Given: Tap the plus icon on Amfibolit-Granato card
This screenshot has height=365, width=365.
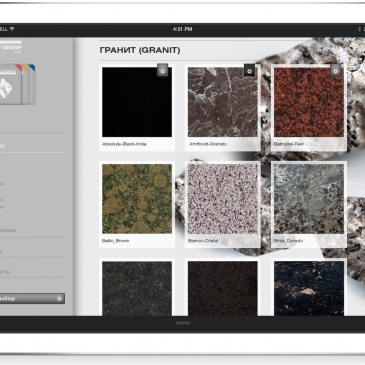Looking at the screenshot, I should pyautogui.click(x=249, y=70).
